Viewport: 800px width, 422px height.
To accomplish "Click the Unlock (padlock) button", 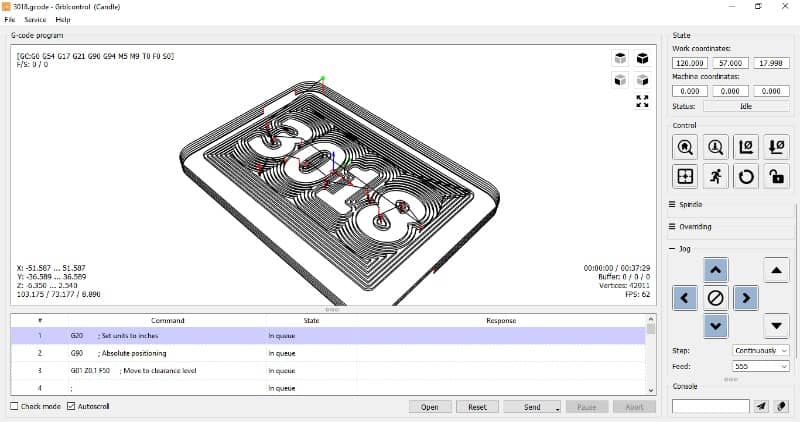I will click(774, 177).
